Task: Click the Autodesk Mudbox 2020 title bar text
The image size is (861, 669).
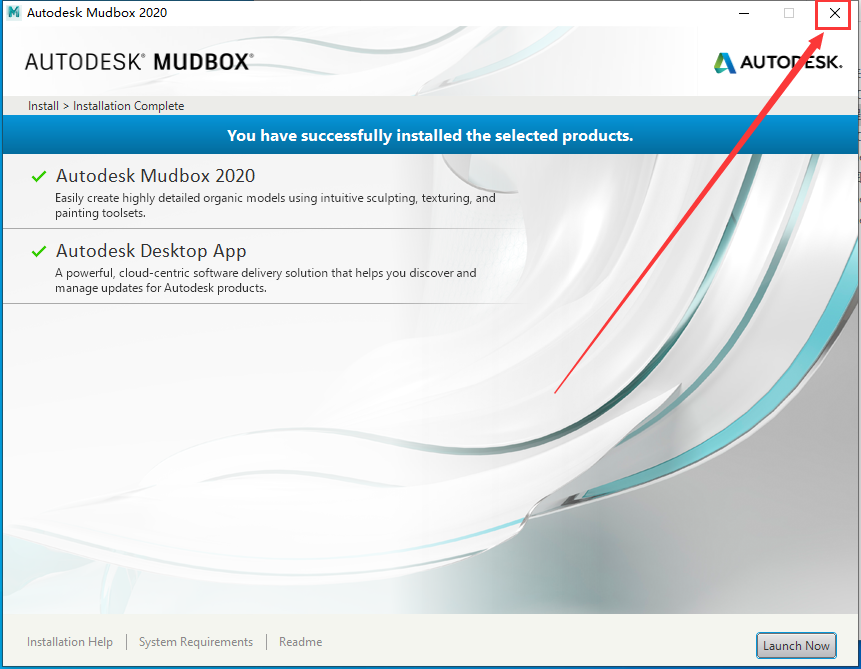Action: 97,13
